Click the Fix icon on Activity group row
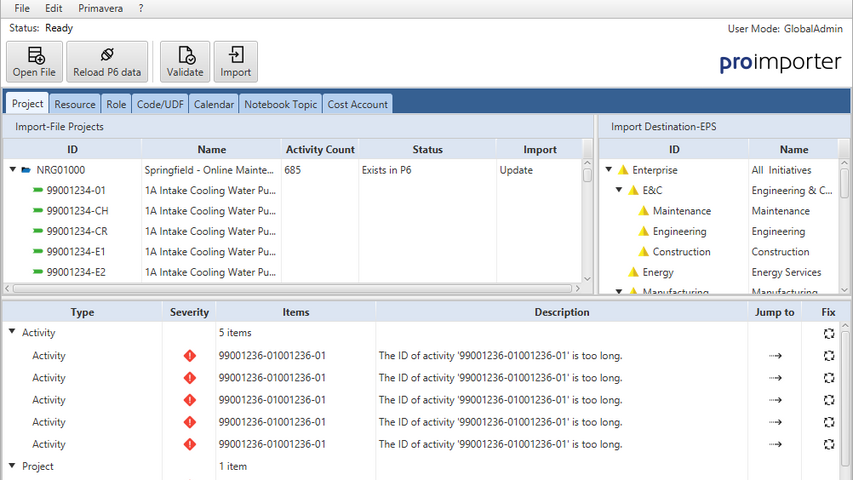 pos(829,333)
